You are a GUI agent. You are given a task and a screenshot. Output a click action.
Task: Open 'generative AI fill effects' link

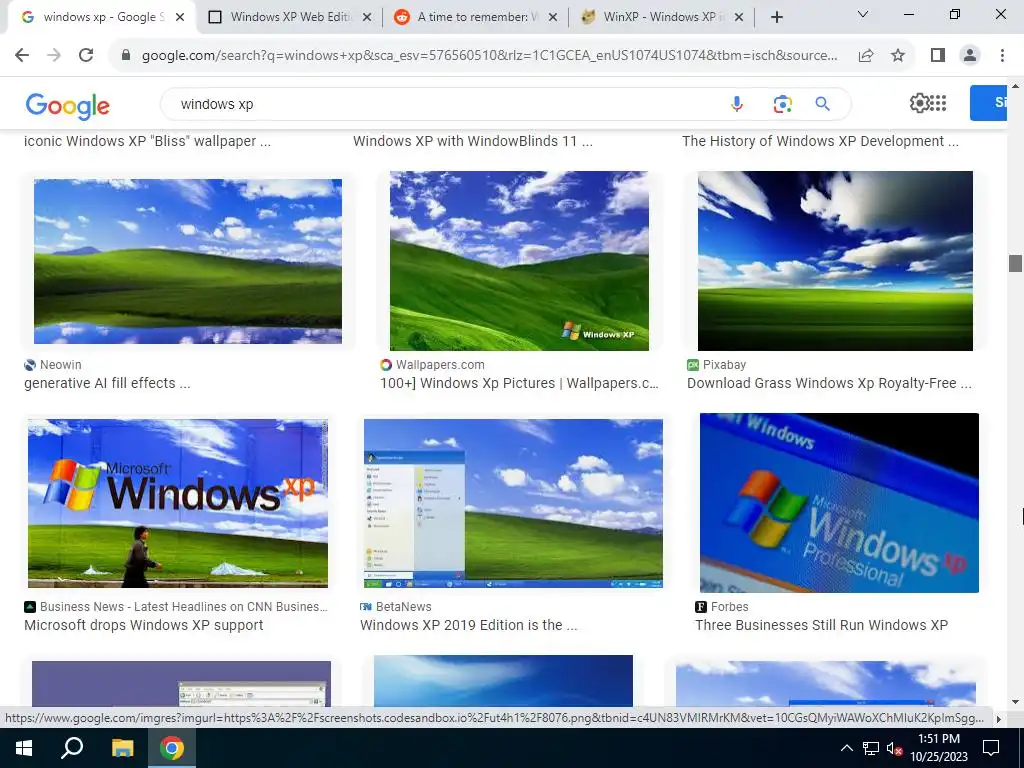click(107, 383)
